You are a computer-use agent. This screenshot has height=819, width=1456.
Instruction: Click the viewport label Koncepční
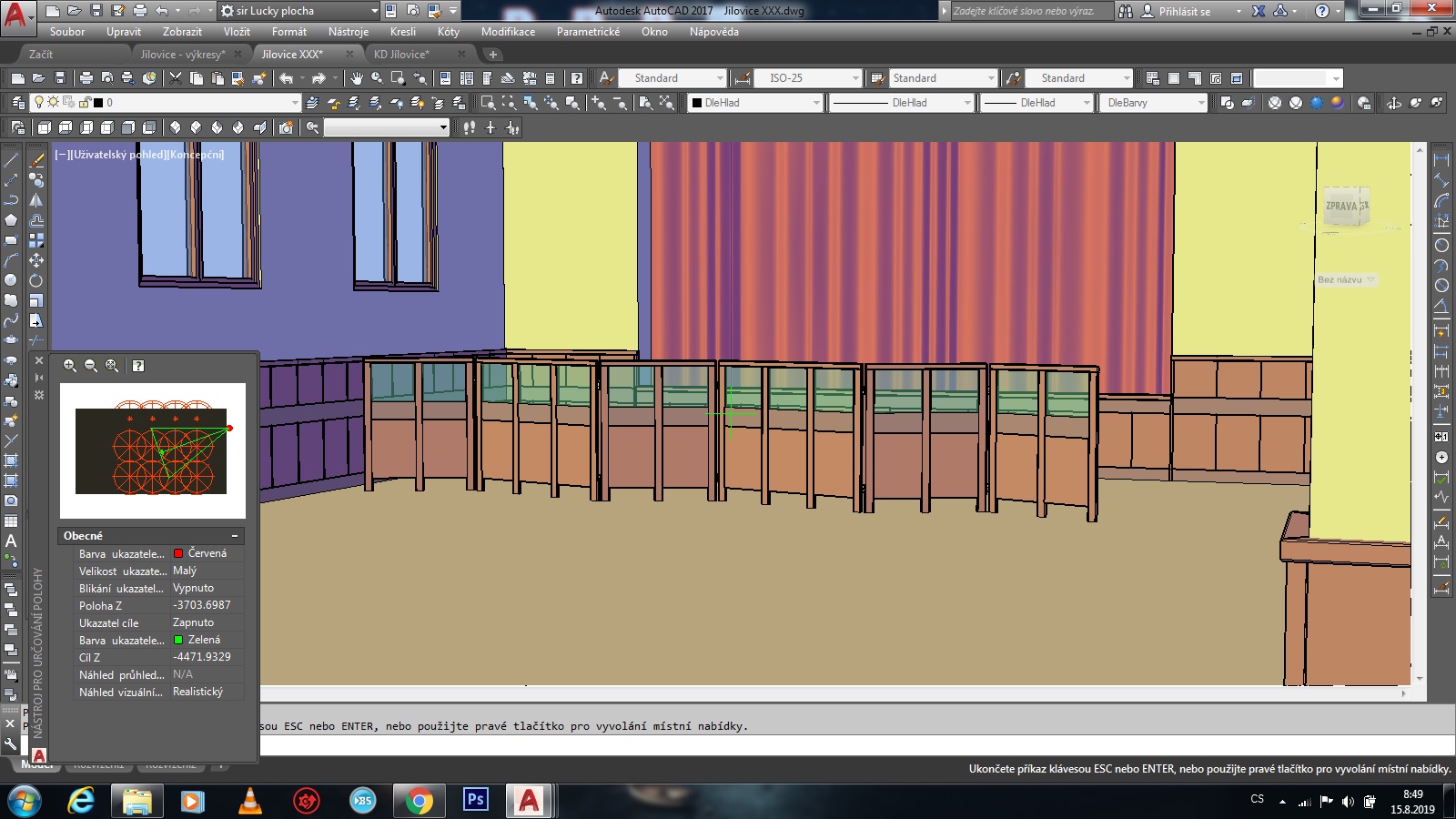click(x=196, y=155)
